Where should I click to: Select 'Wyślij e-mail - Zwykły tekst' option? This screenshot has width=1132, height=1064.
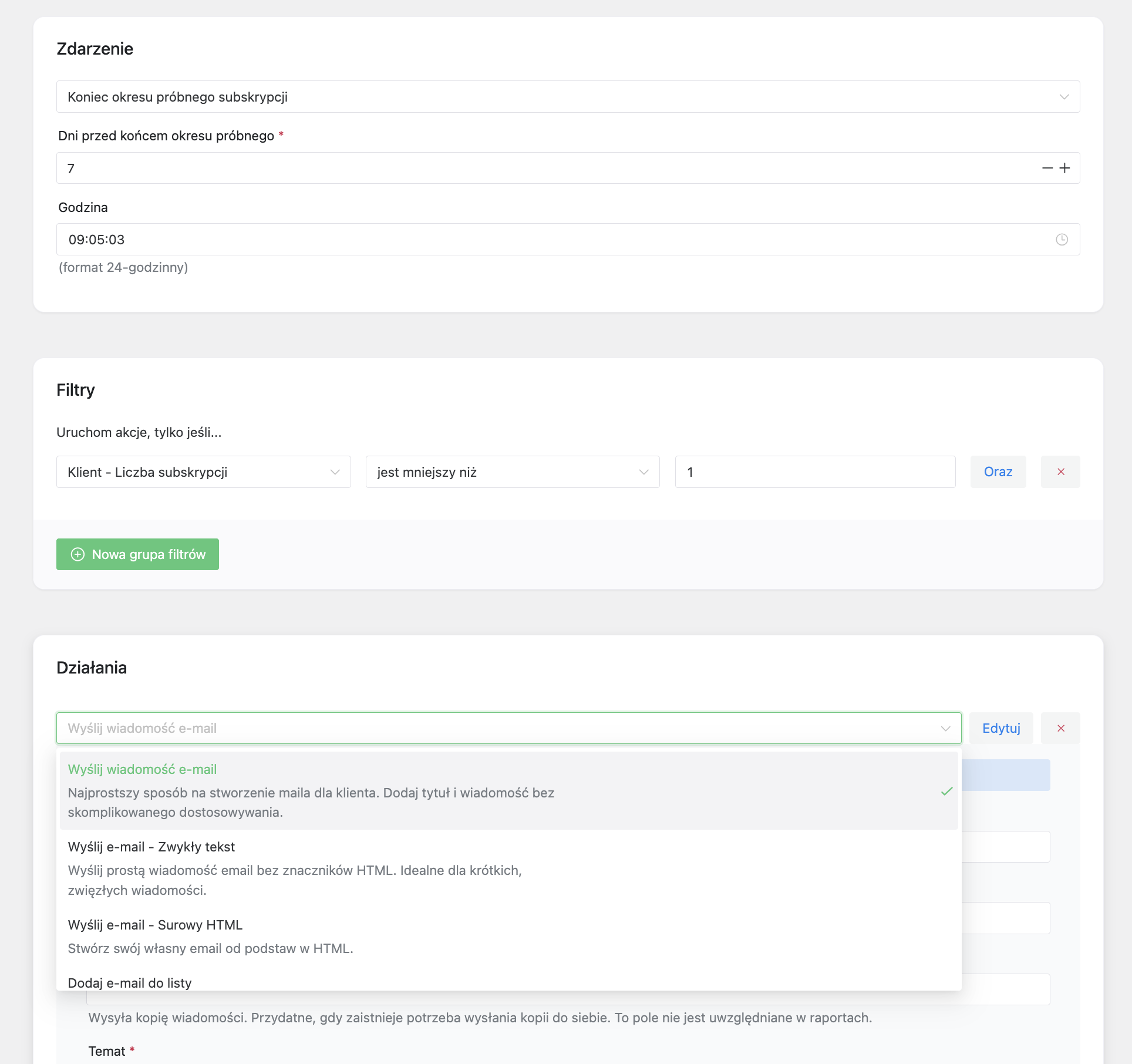pos(151,847)
